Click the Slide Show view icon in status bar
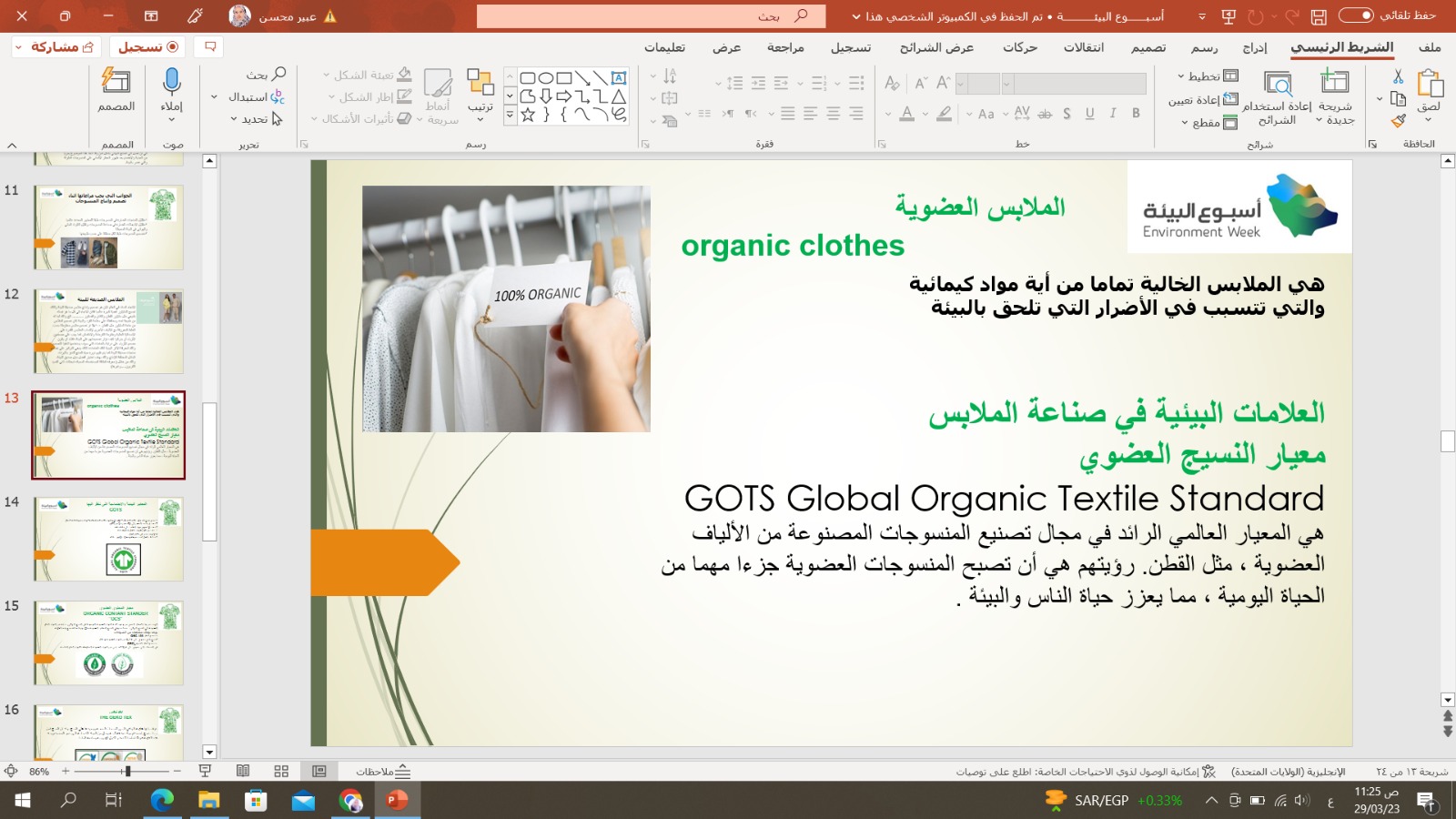The image size is (1456, 819). coord(205,771)
